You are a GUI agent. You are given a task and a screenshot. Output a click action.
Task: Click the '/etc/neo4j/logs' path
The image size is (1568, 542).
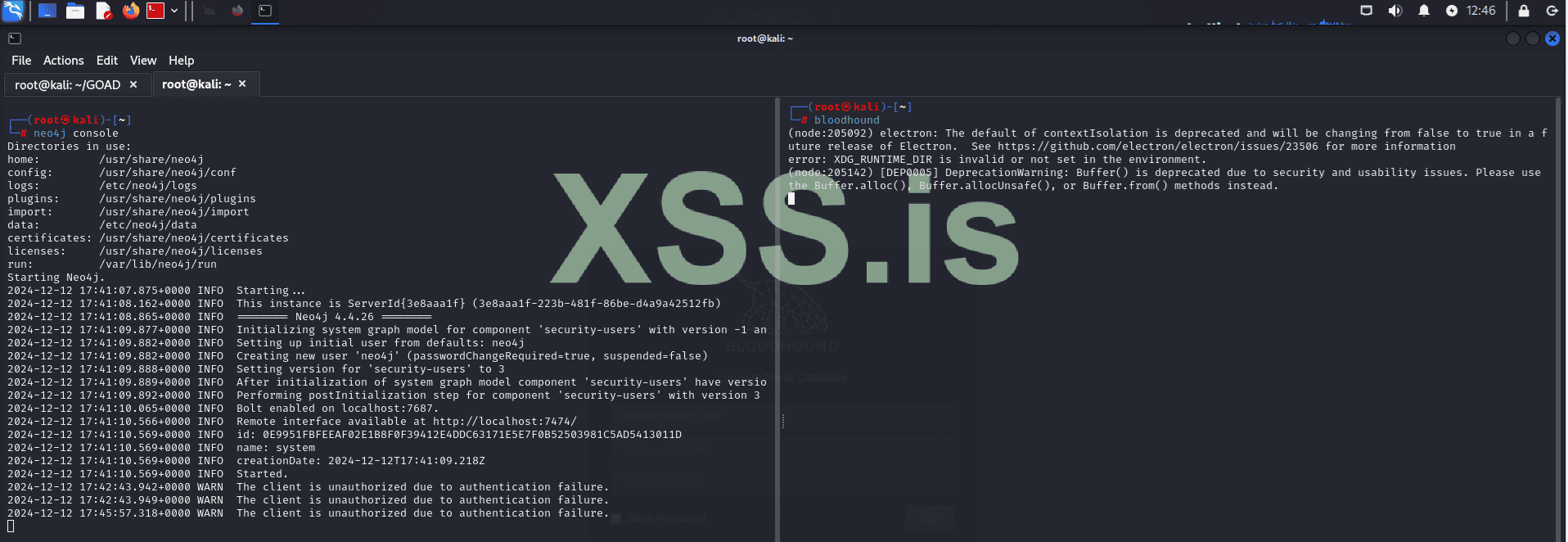coord(148,186)
